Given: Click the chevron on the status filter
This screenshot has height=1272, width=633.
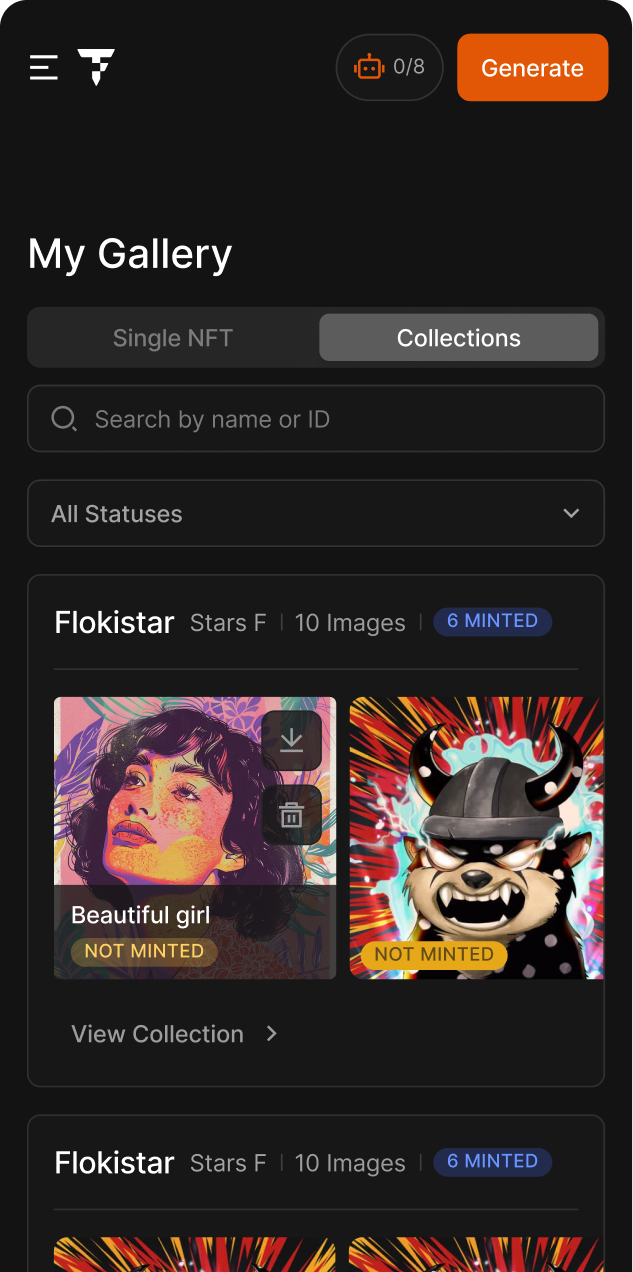Looking at the screenshot, I should coord(571,513).
